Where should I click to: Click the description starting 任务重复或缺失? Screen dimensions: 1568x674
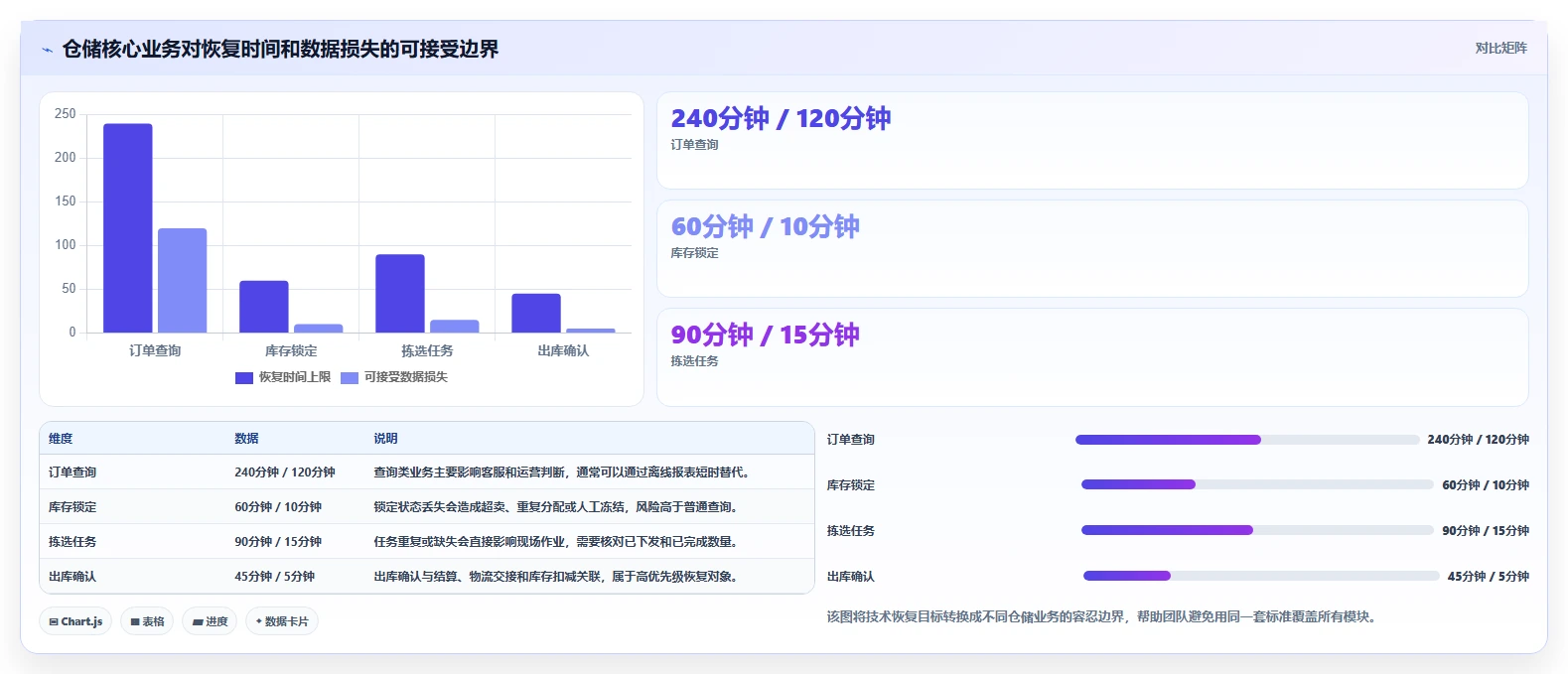557,542
